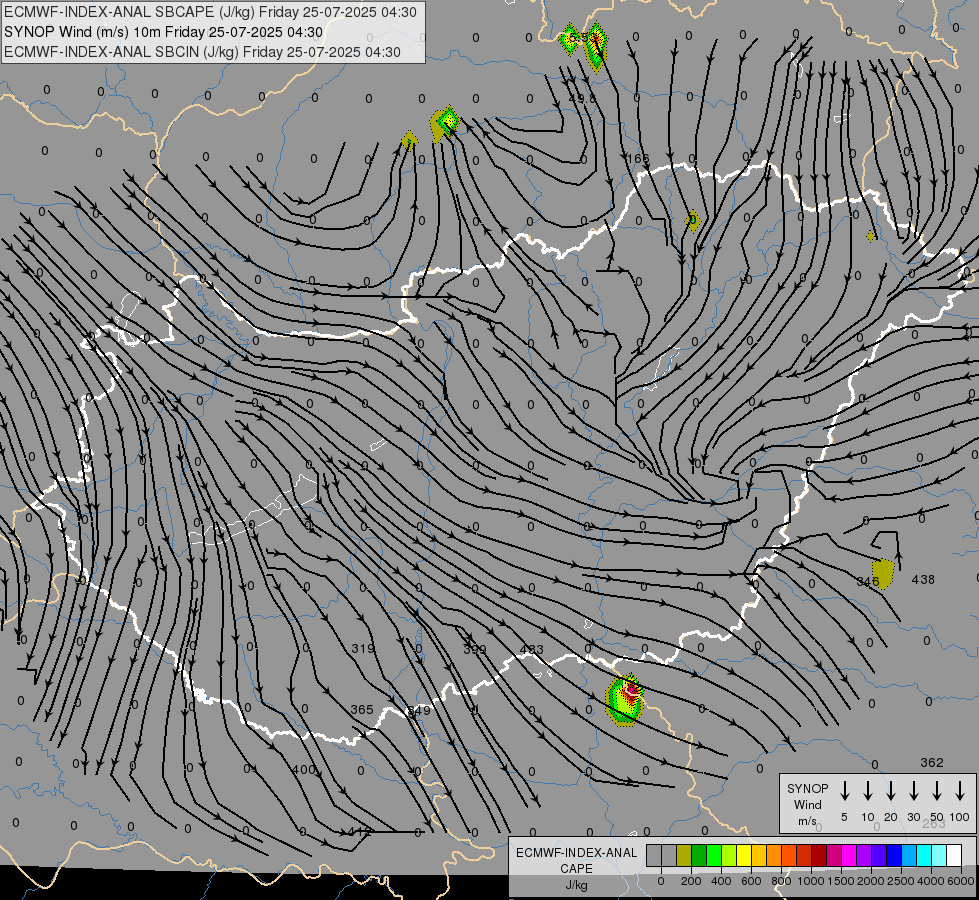Click the 'CAPE' label in color legend
The width and height of the screenshot is (979, 900).
(x=576, y=869)
